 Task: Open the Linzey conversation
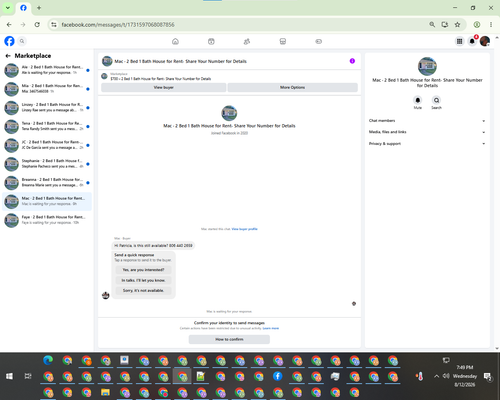coord(47,108)
